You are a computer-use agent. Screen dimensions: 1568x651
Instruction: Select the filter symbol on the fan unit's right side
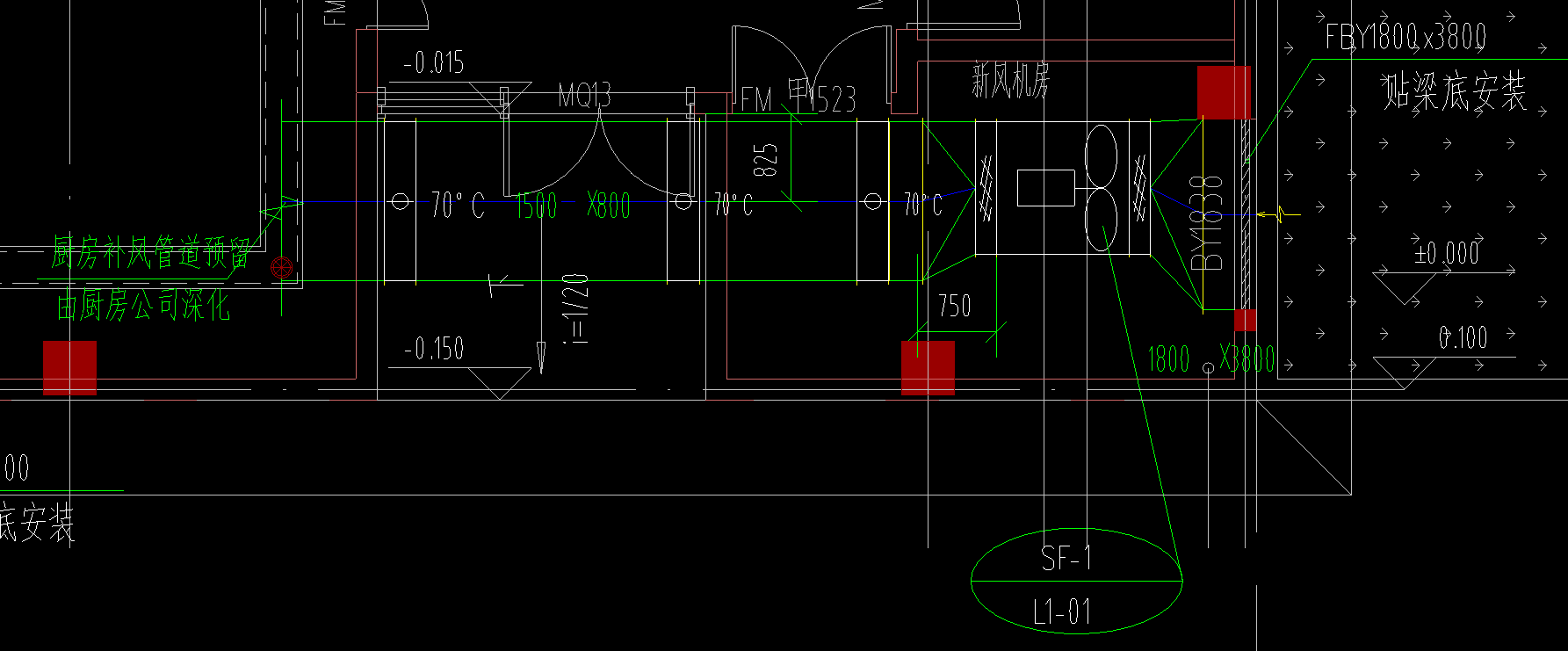click(1140, 188)
